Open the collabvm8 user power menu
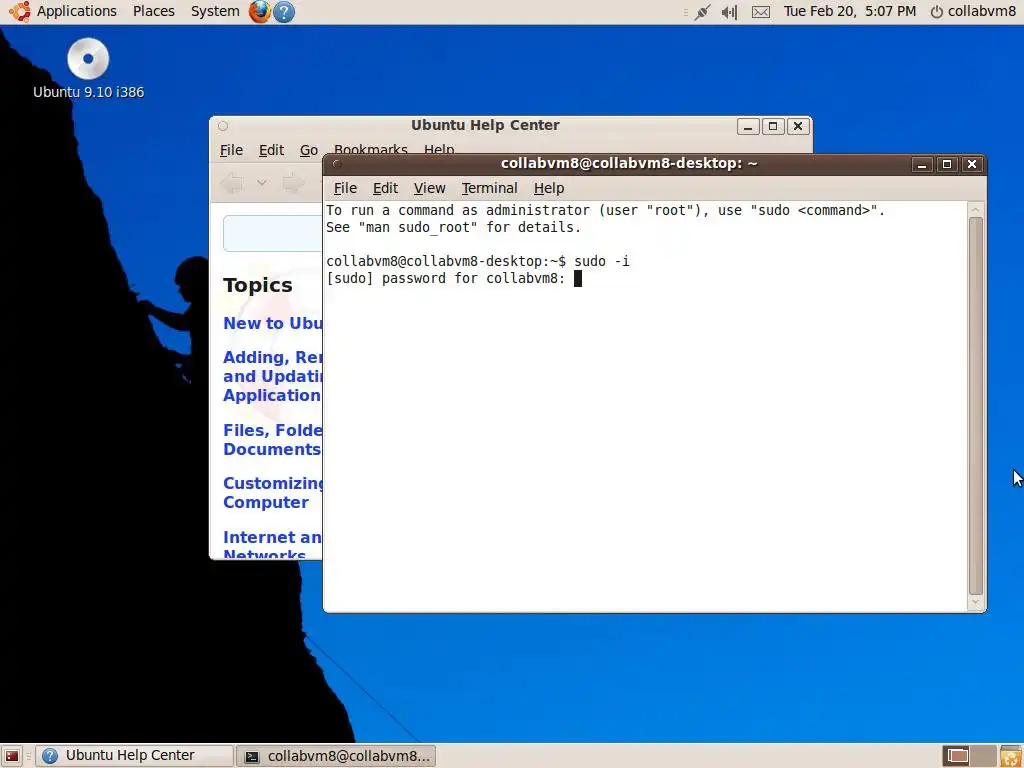1024x768 pixels. [x=973, y=11]
